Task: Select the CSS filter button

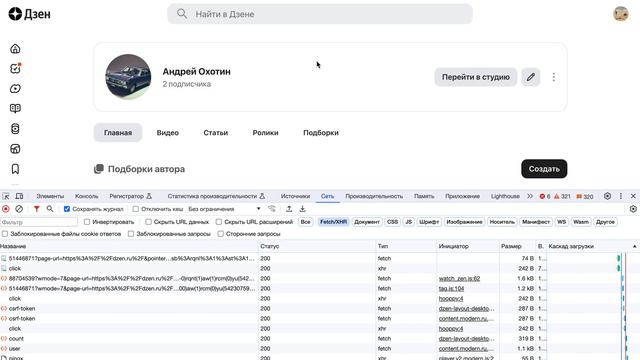Action: coord(392,222)
